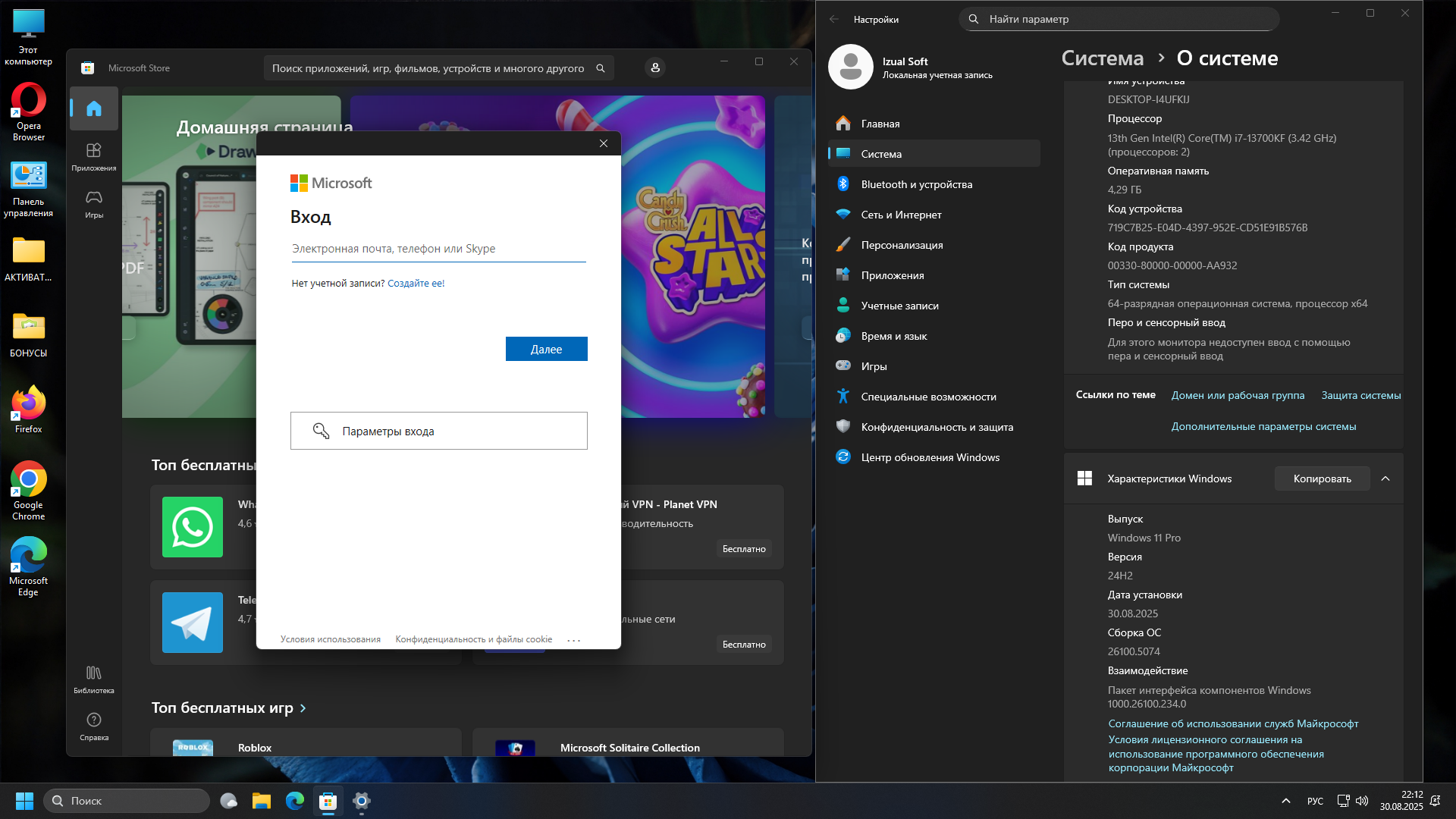Image resolution: width=1456 pixels, height=819 pixels.
Task: Click the Windows Start button
Action: coord(24,801)
